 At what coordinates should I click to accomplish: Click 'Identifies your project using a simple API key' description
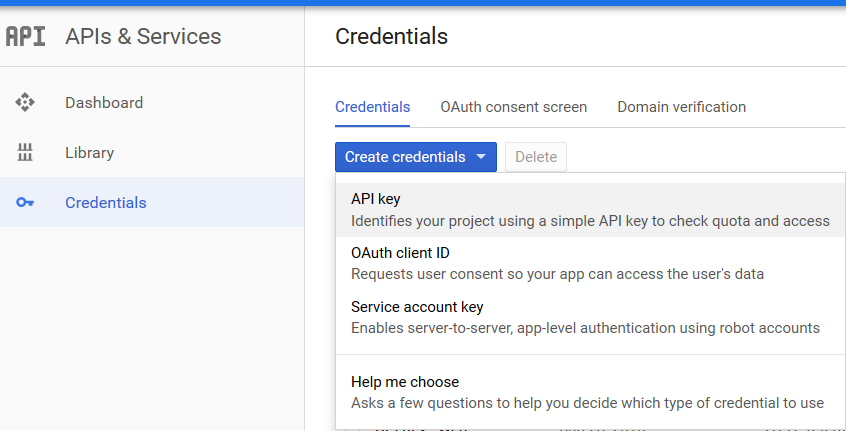pos(590,221)
